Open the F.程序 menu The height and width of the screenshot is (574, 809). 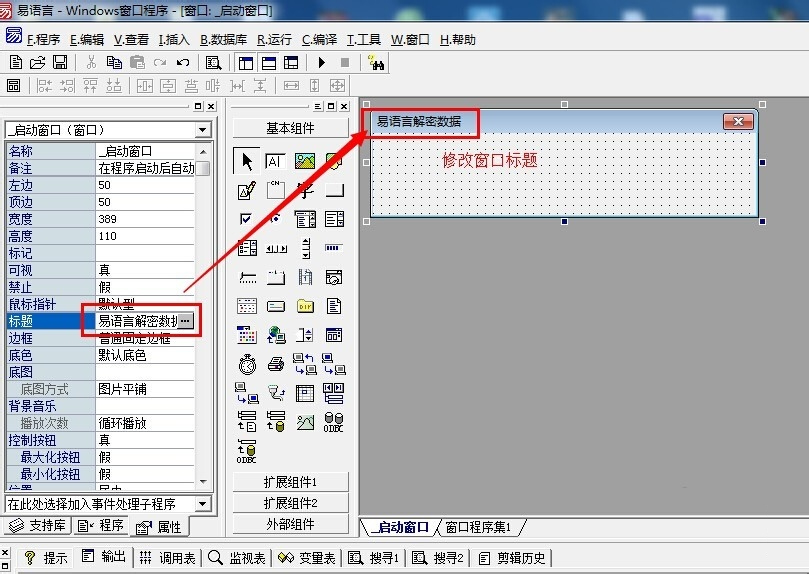point(43,40)
